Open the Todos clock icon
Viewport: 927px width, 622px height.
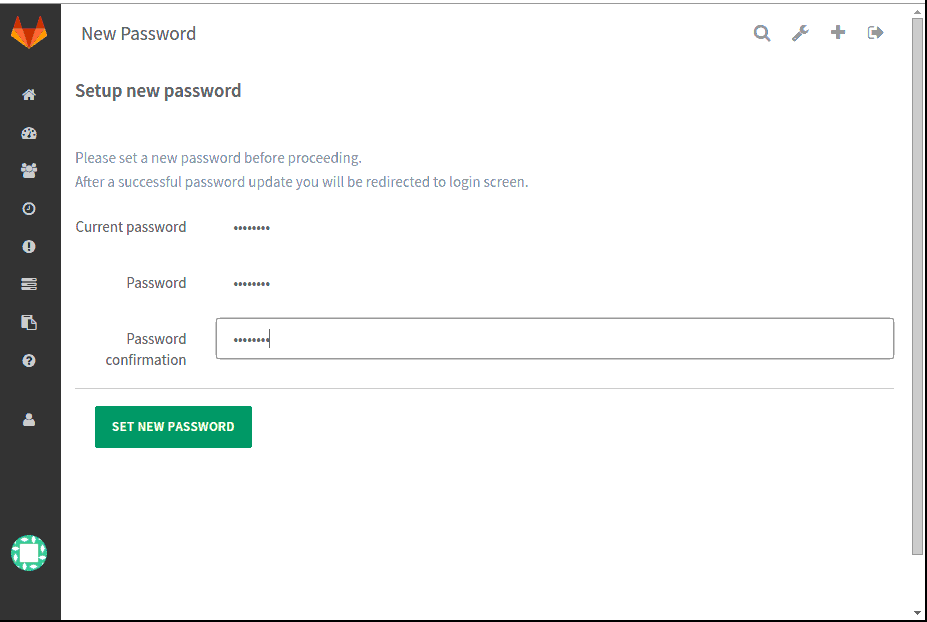point(29,208)
